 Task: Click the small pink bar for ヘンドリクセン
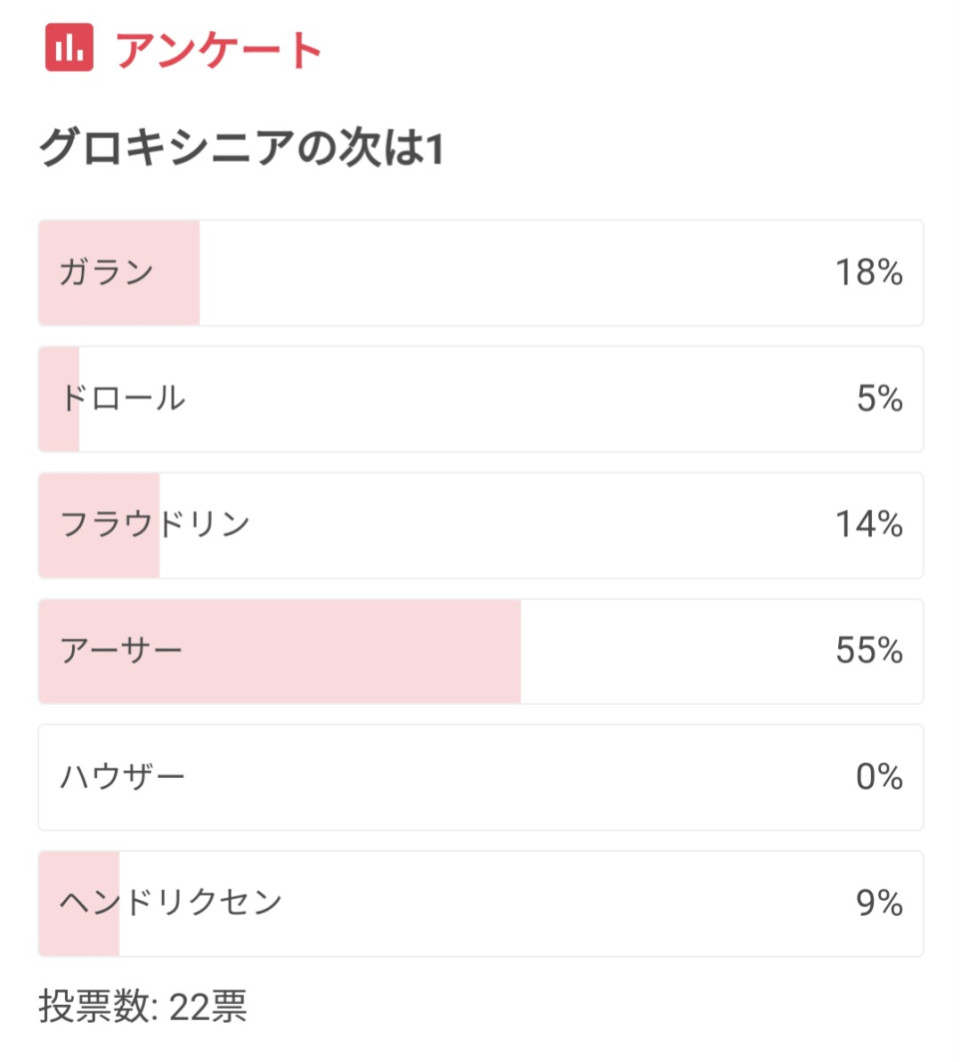[79, 904]
